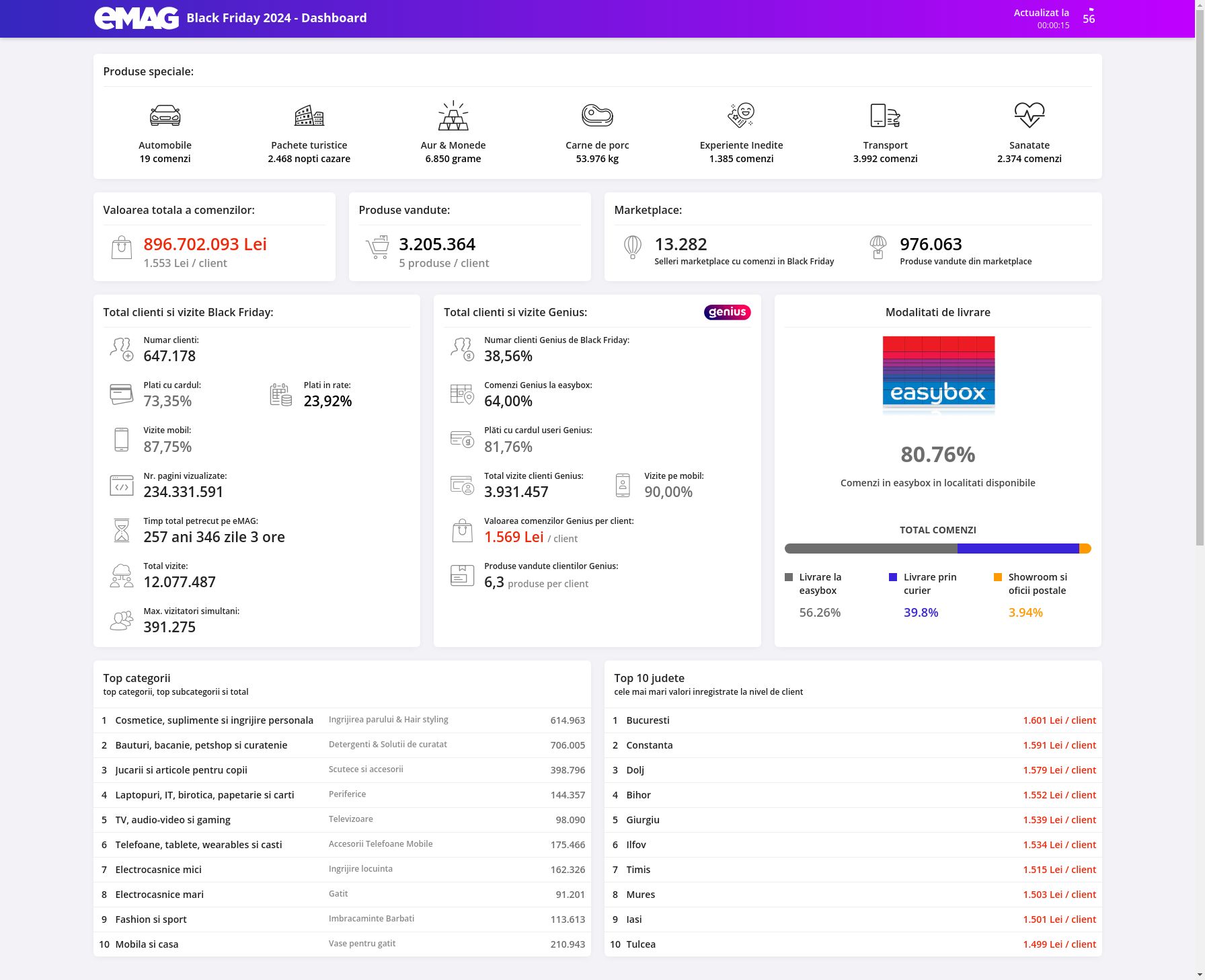
Task: Click the refresh countdown timer in header
Action: pyautogui.click(x=1089, y=18)
